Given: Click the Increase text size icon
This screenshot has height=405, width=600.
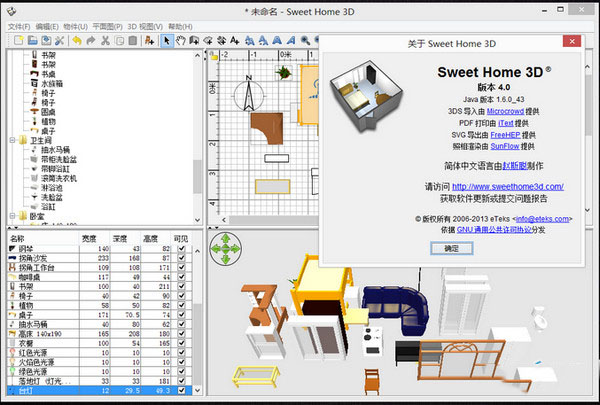Looking at the screenshot, I should [249, 40].
